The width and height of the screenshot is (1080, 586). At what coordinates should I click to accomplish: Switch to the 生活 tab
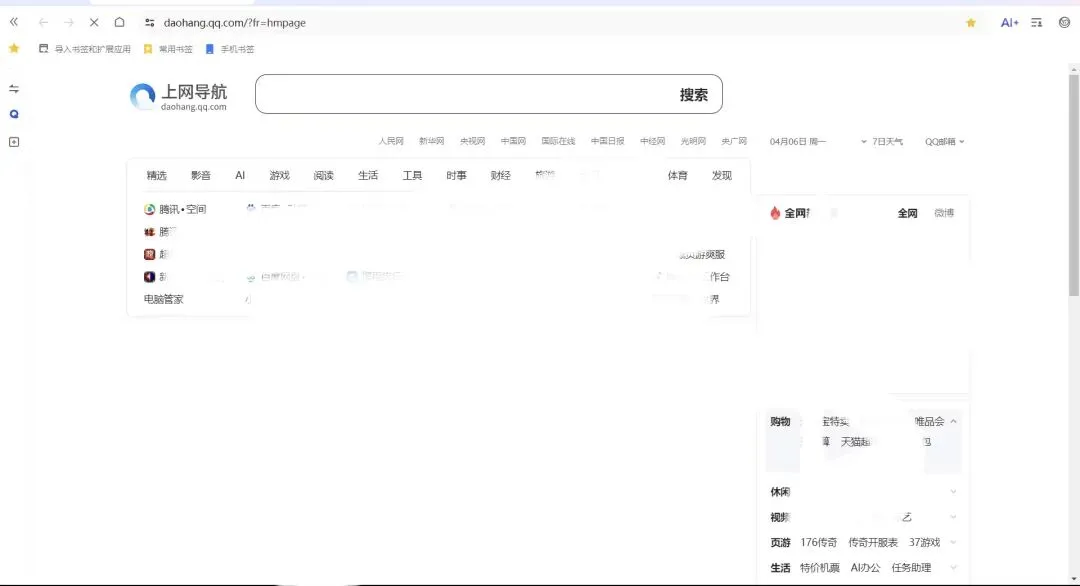tap(368, 176)
